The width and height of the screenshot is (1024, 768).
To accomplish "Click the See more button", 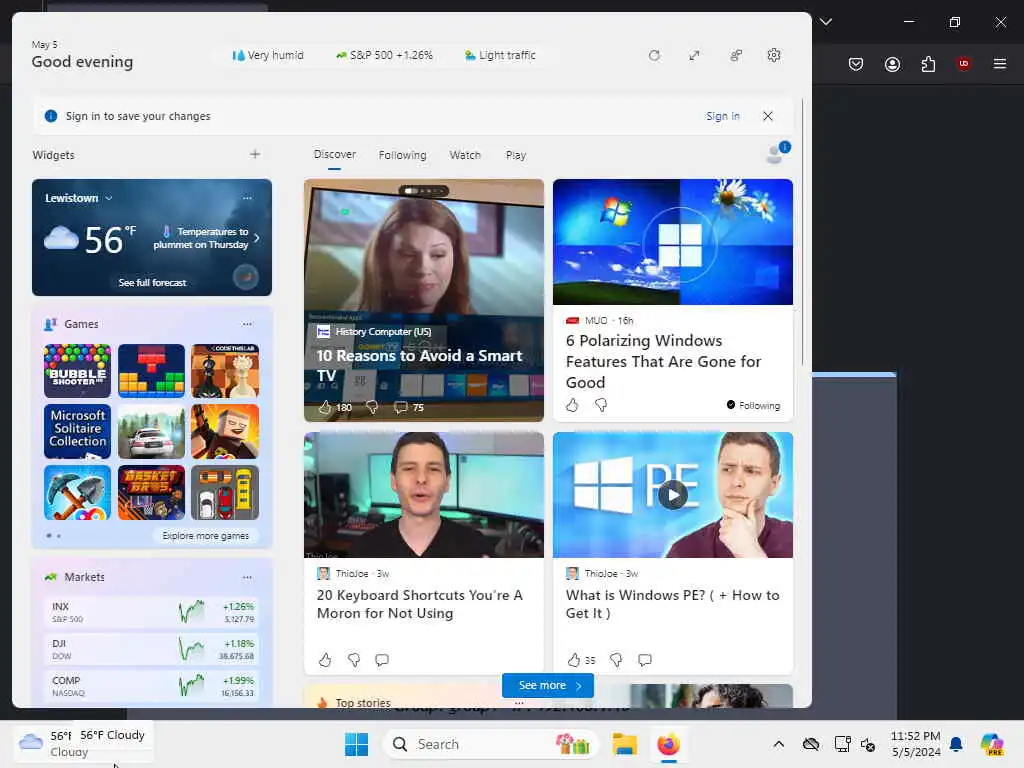I will point(548,686).
